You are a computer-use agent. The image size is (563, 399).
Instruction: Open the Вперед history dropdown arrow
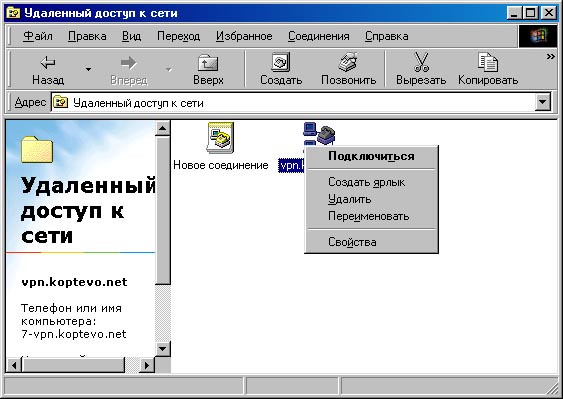point(169,69)
